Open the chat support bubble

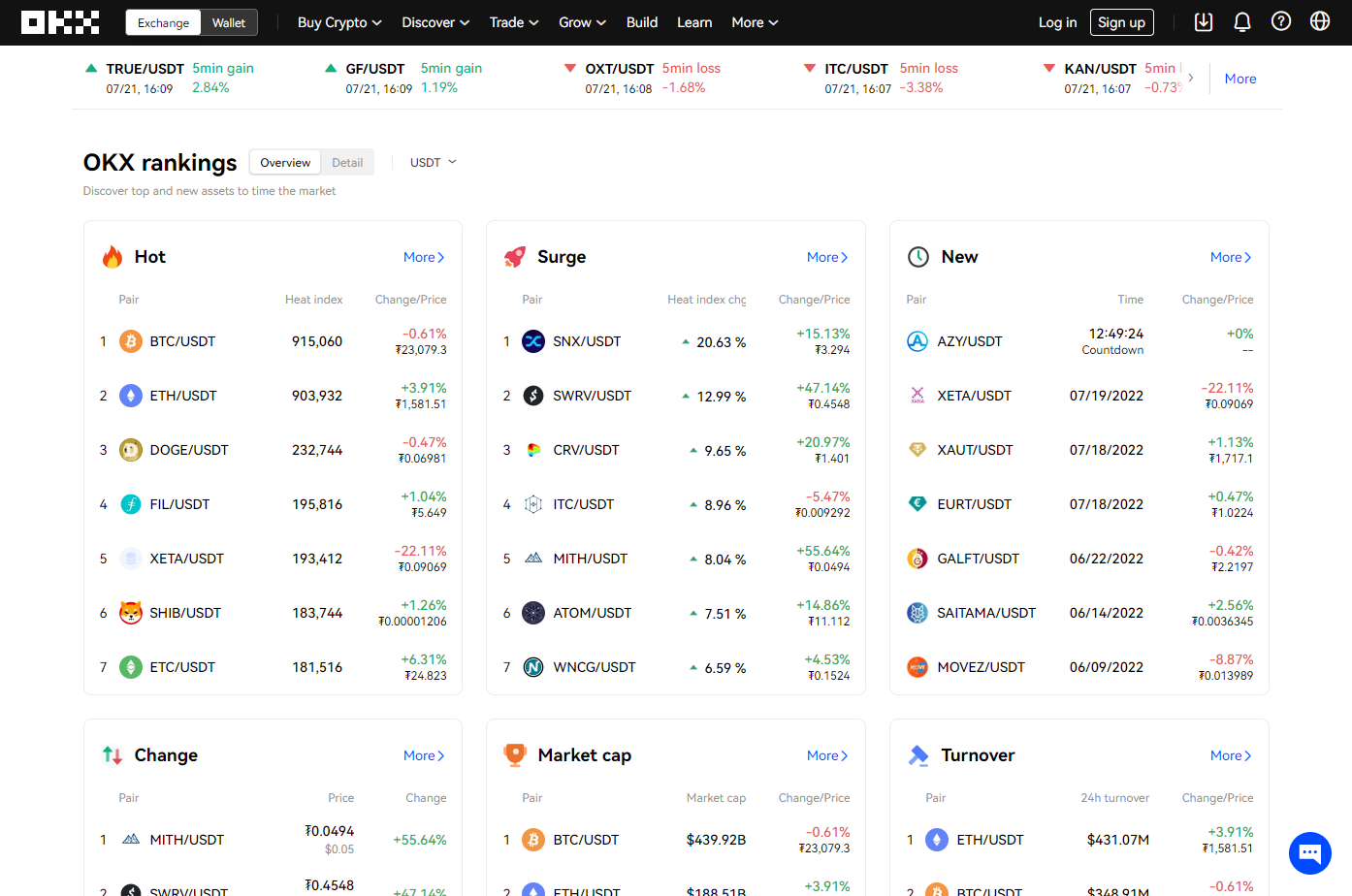(1310, 853)
